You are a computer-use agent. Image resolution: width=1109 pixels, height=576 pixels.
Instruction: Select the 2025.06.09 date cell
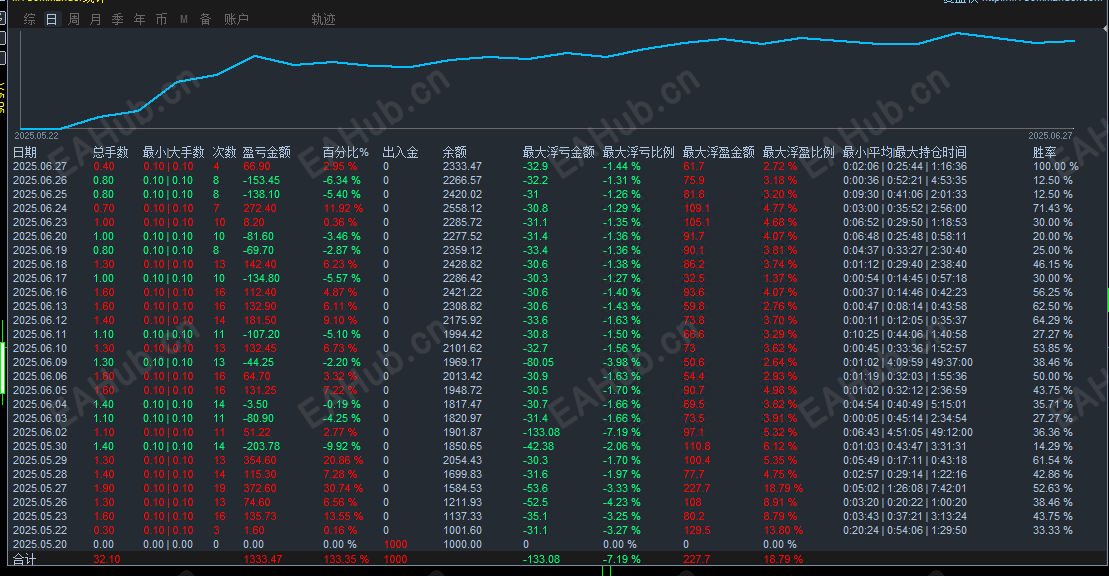pos(40,362)
